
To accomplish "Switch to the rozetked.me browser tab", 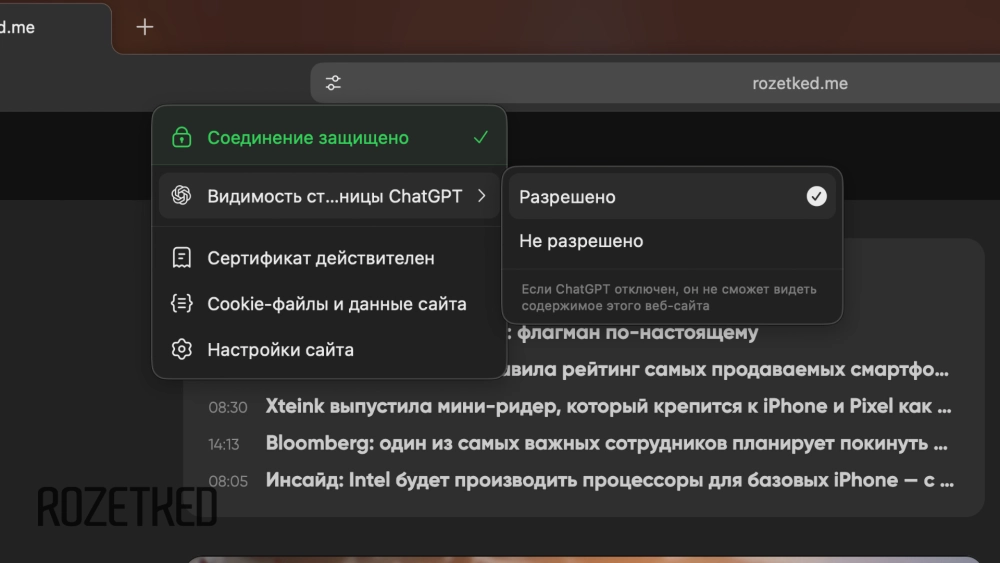I will click(x=30, y=28).
